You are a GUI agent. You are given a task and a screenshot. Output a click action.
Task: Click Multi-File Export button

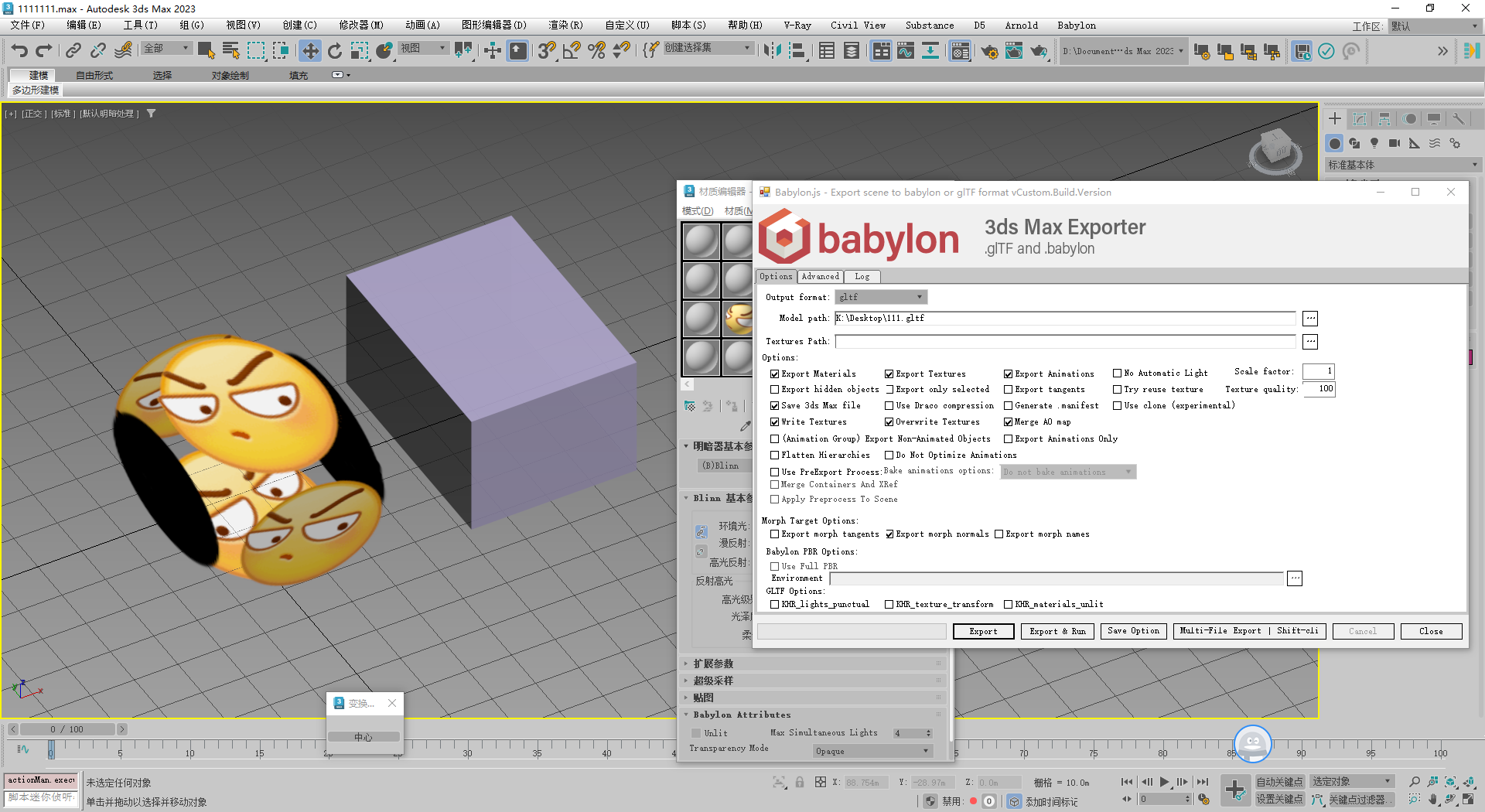pos(1249,631)
